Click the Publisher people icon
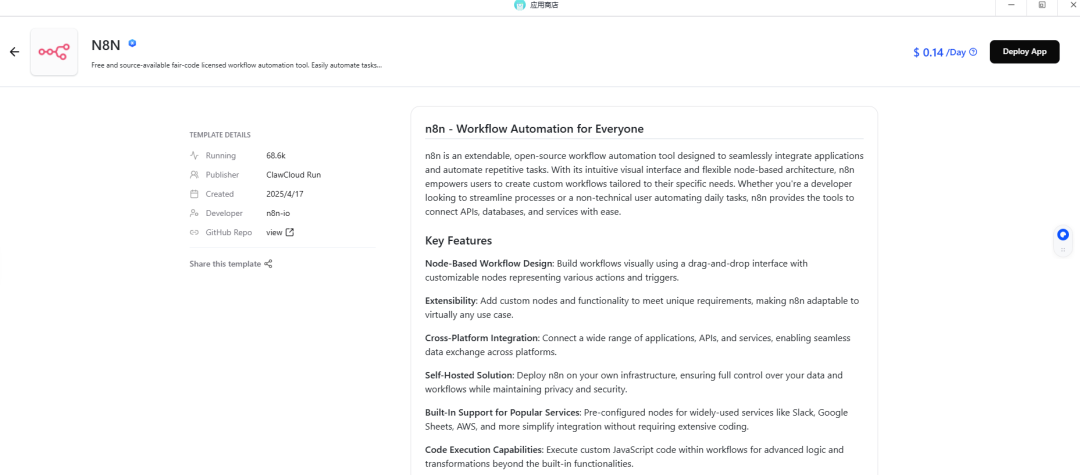 [x=194, y=175]
